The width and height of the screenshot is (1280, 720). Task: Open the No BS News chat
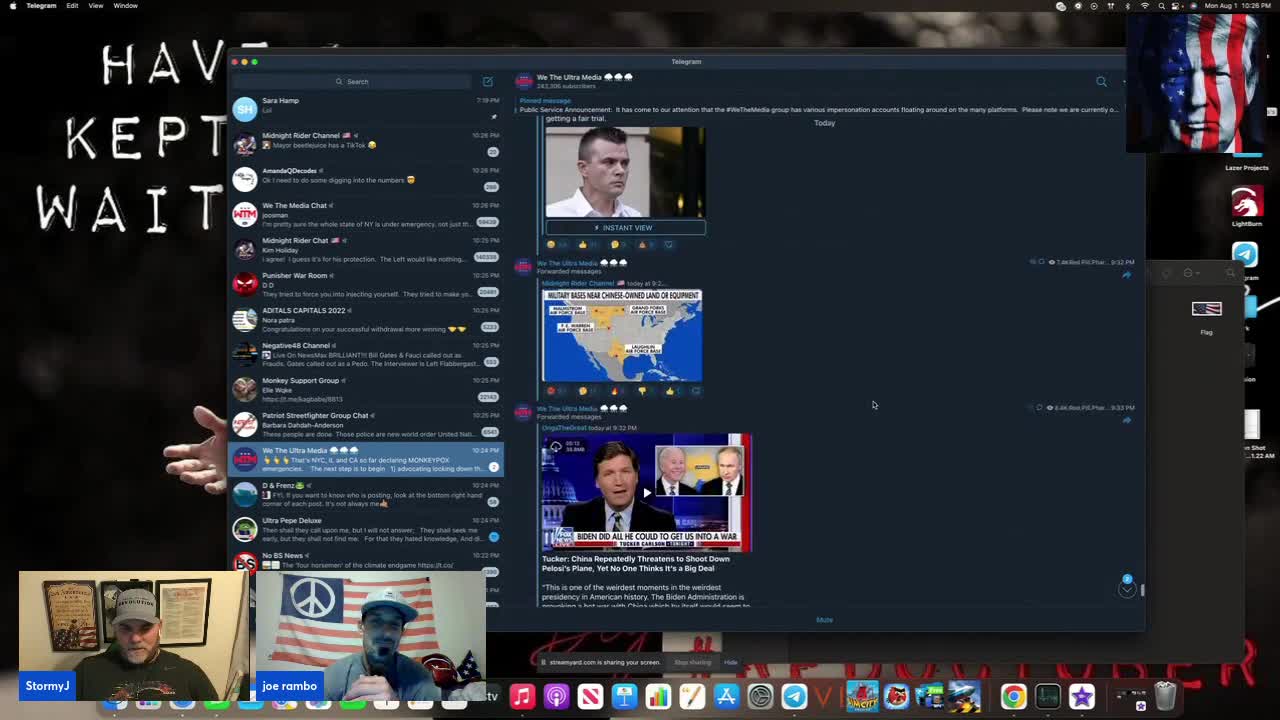coord(366,561)
